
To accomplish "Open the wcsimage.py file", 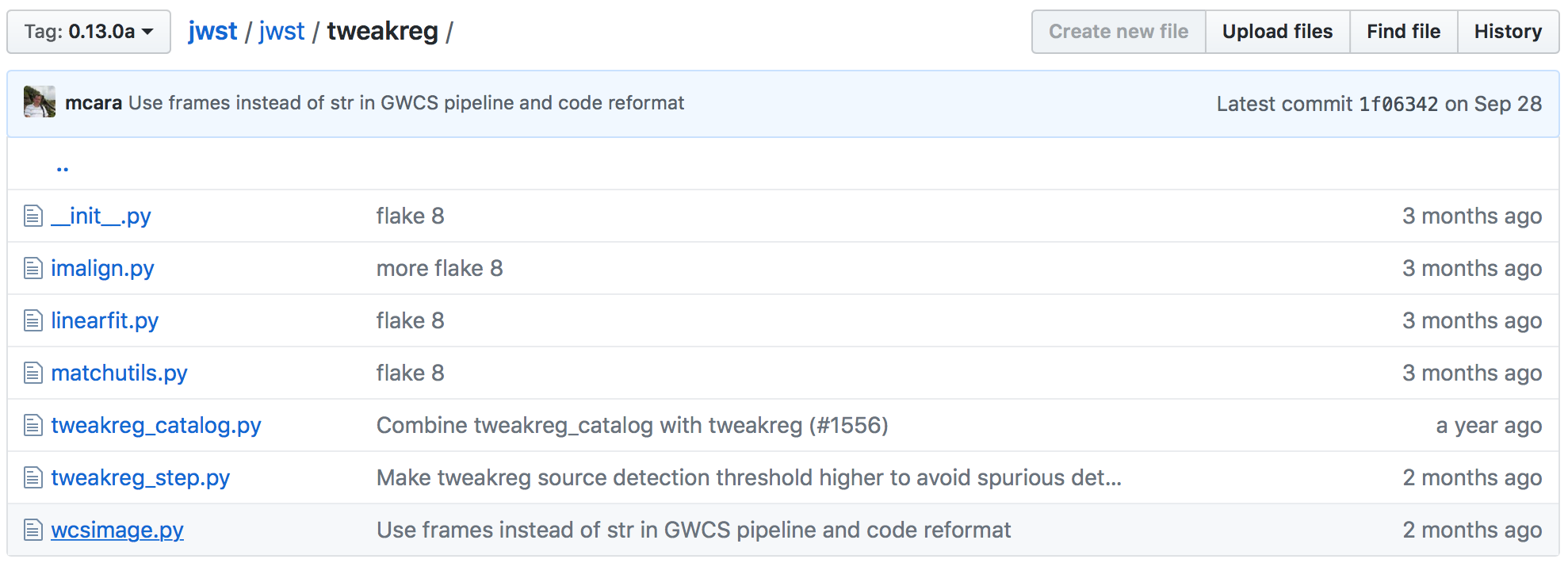I will (117, 530).
